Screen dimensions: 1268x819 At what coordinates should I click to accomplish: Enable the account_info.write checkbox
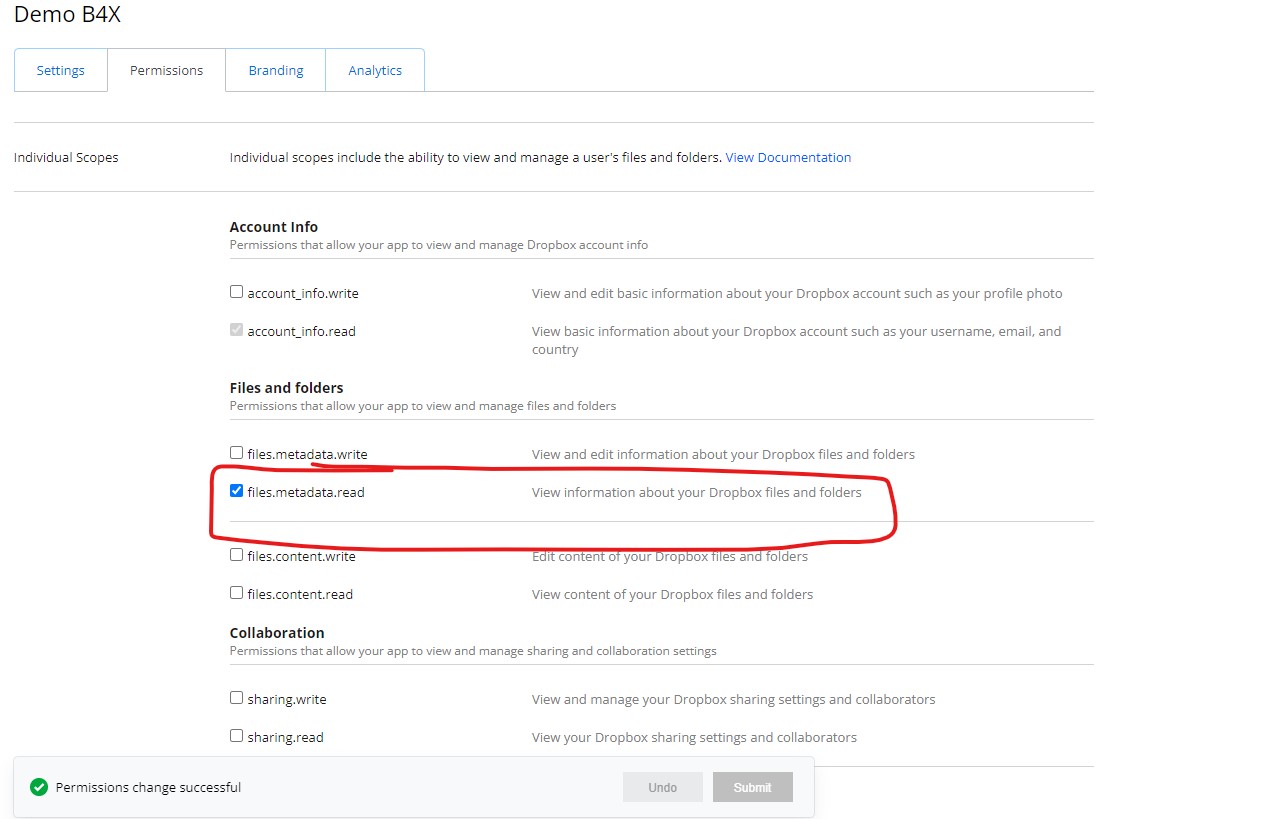click(236, 292)
